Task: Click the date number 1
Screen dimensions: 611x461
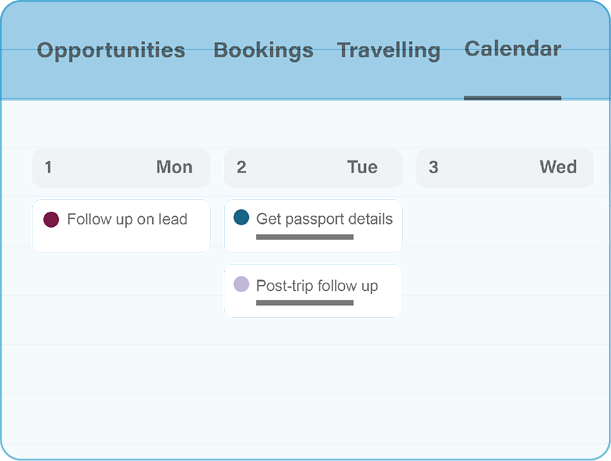Action: (x=48, y=167)
